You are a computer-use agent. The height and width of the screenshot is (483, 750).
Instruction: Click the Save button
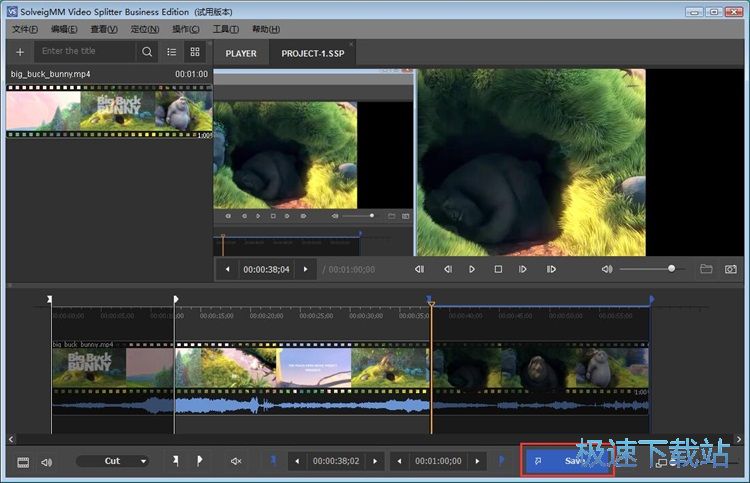pos(567,461)
